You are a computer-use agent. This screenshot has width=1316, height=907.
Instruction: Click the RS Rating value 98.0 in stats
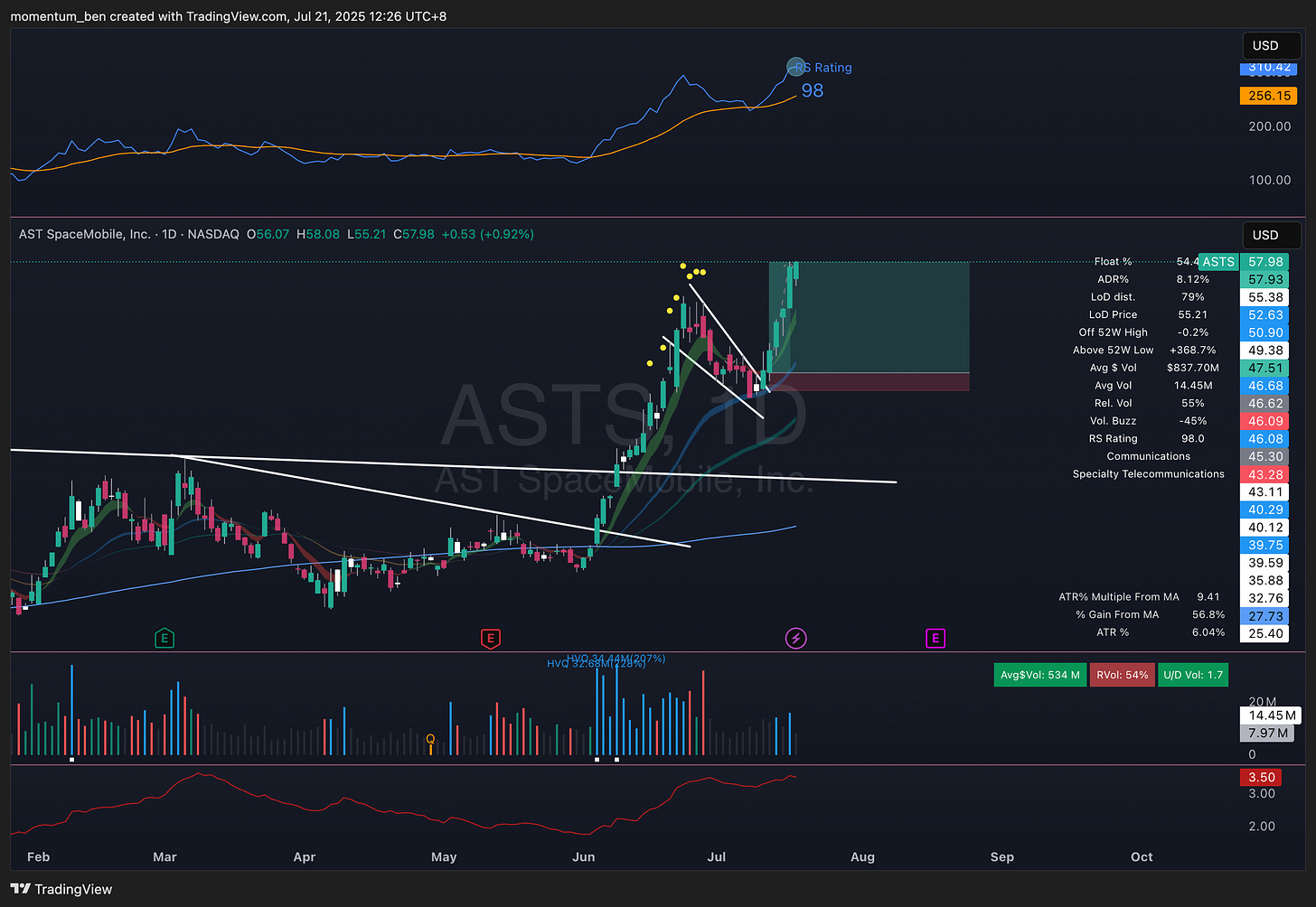pos(1193,438)
